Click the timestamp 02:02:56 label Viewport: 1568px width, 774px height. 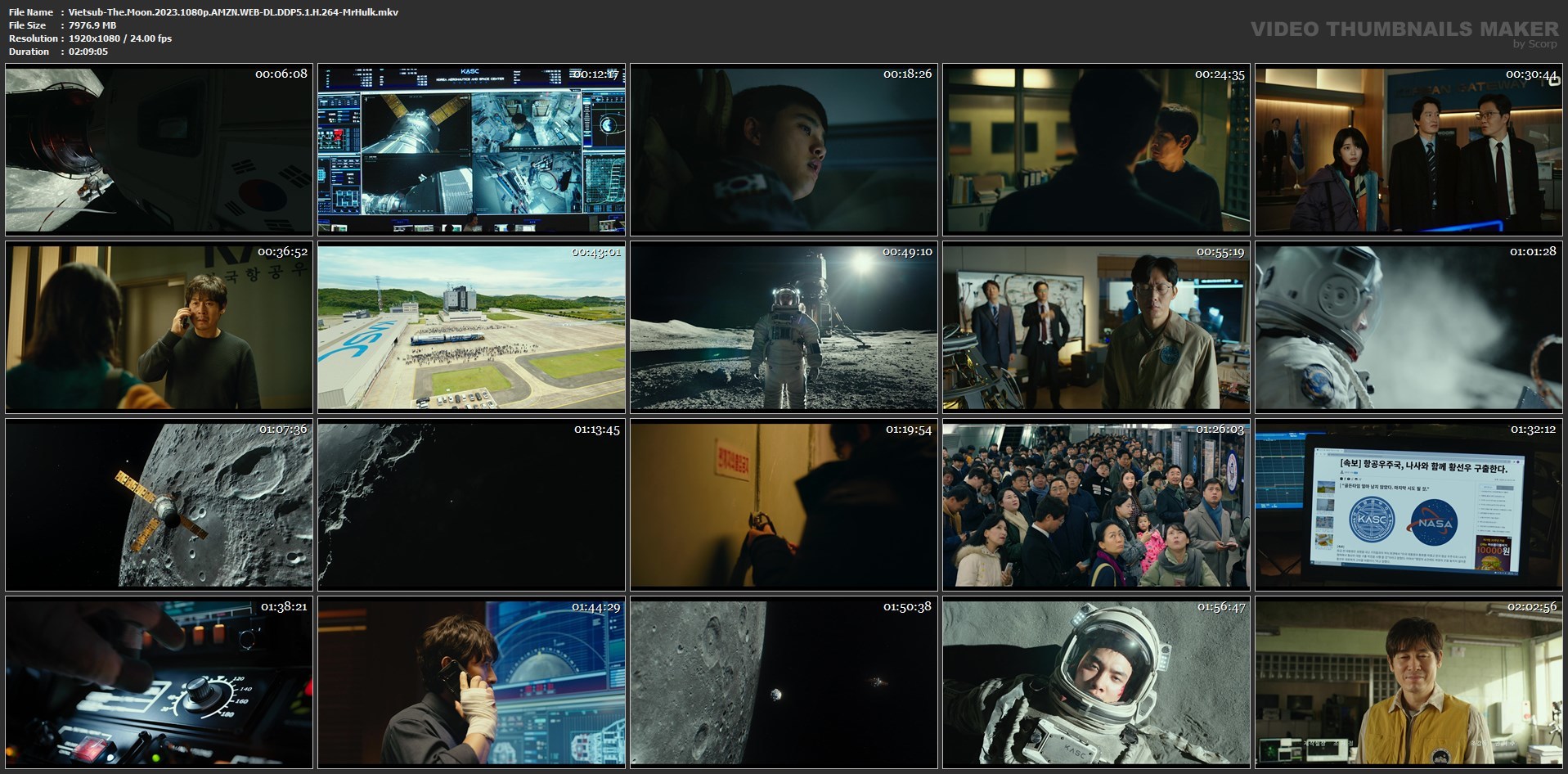[1532, 606]
